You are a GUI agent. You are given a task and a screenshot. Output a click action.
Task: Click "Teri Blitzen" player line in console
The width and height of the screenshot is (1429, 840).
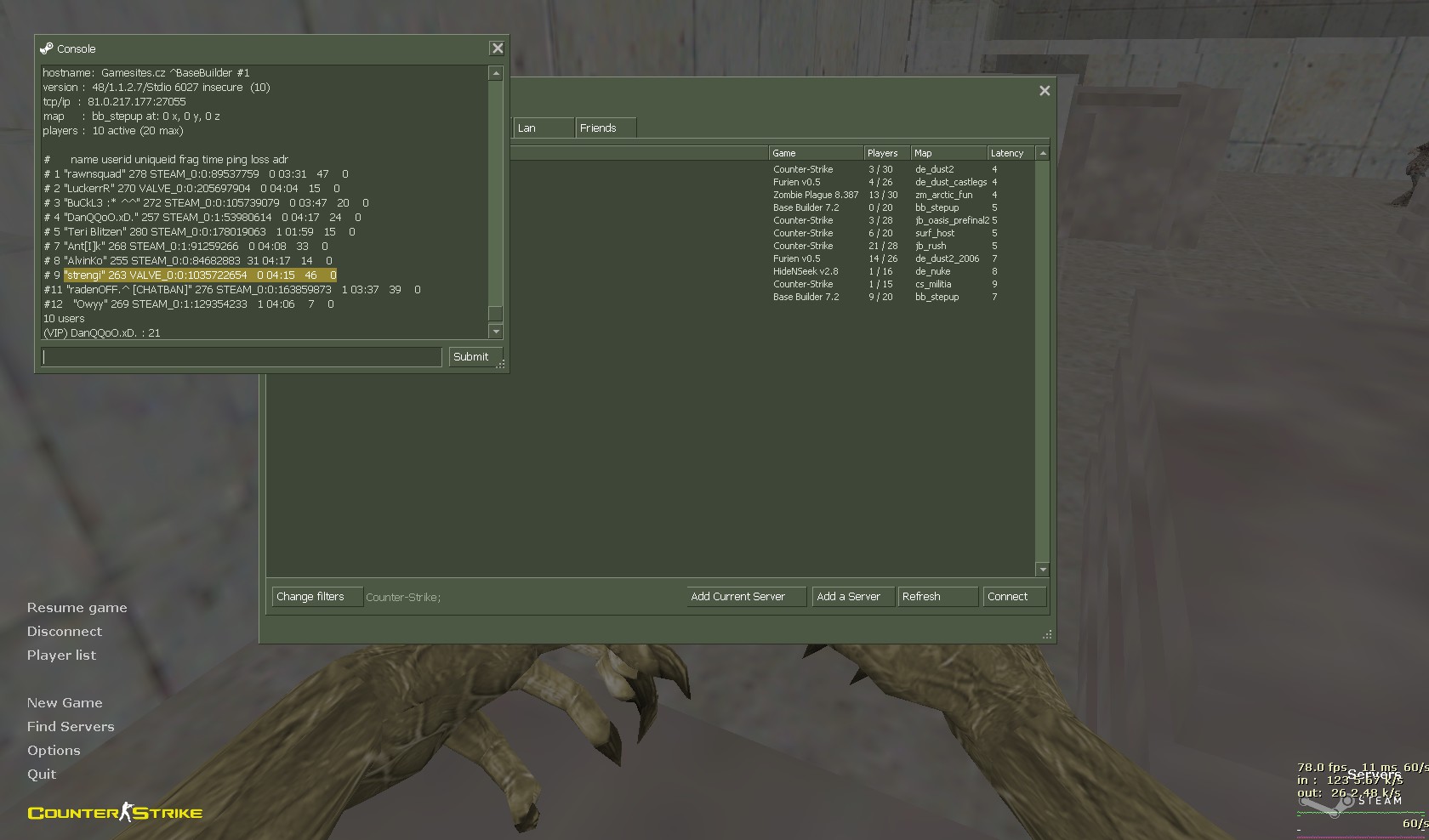(x=200, y=232)
